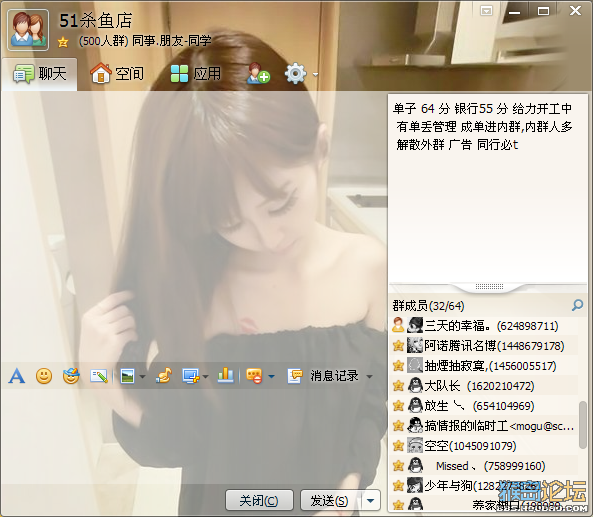The height and width of the screenshot is (517, 593).
Task: Expand the send options arrow next to 发送
Action: pyautogui.click(x=371, y=501)
